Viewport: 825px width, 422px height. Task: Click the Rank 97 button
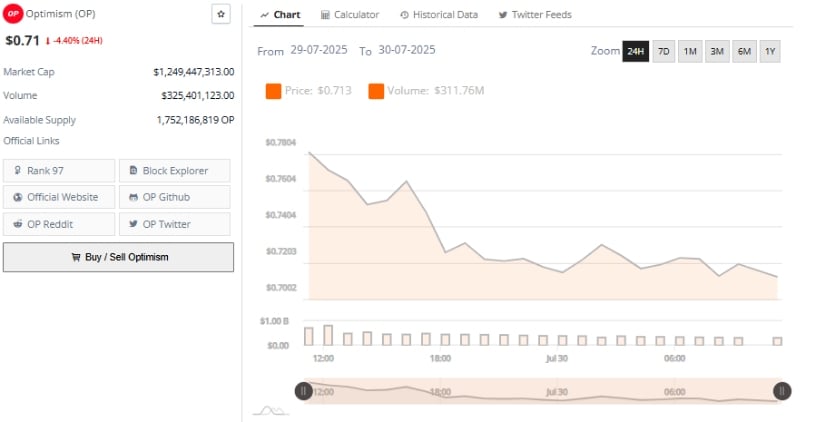pyautogui.click(x=59, y=170)
